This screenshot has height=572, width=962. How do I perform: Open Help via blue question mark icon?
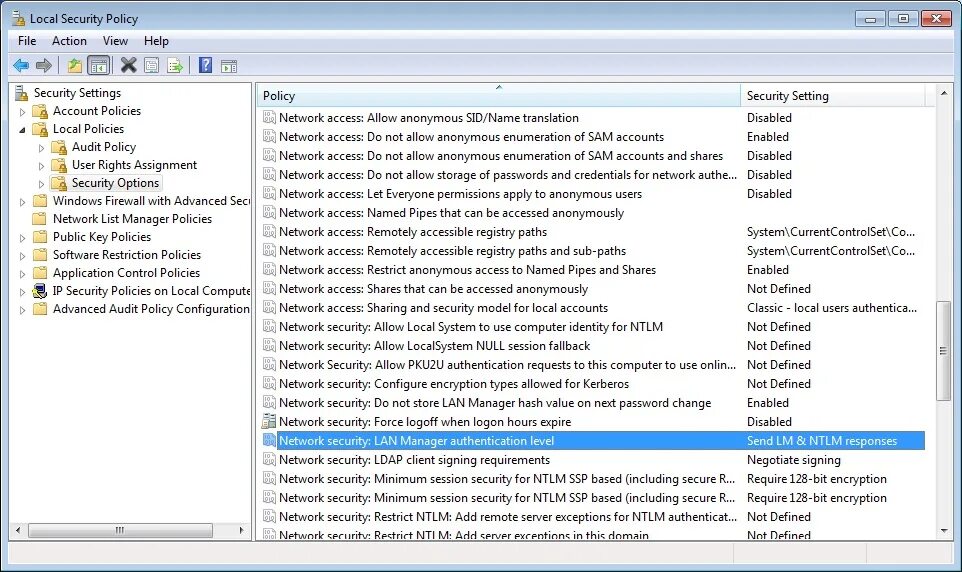pos(206,65)
